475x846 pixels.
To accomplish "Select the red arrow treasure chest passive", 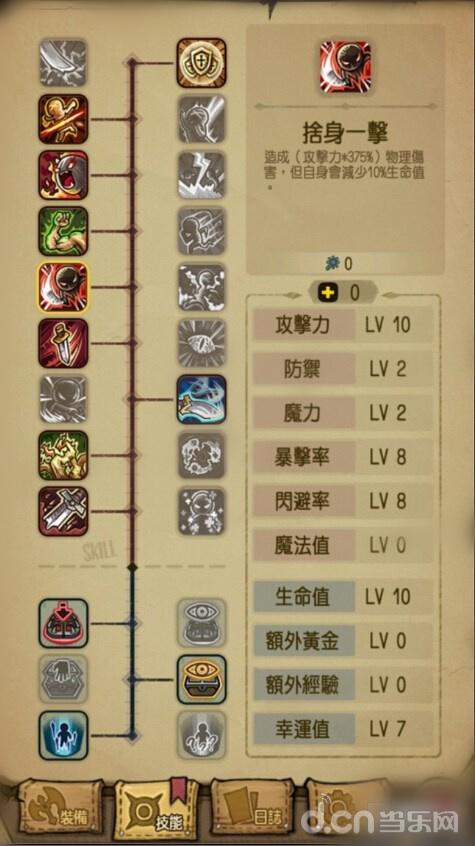I will [x=63, y=623].
